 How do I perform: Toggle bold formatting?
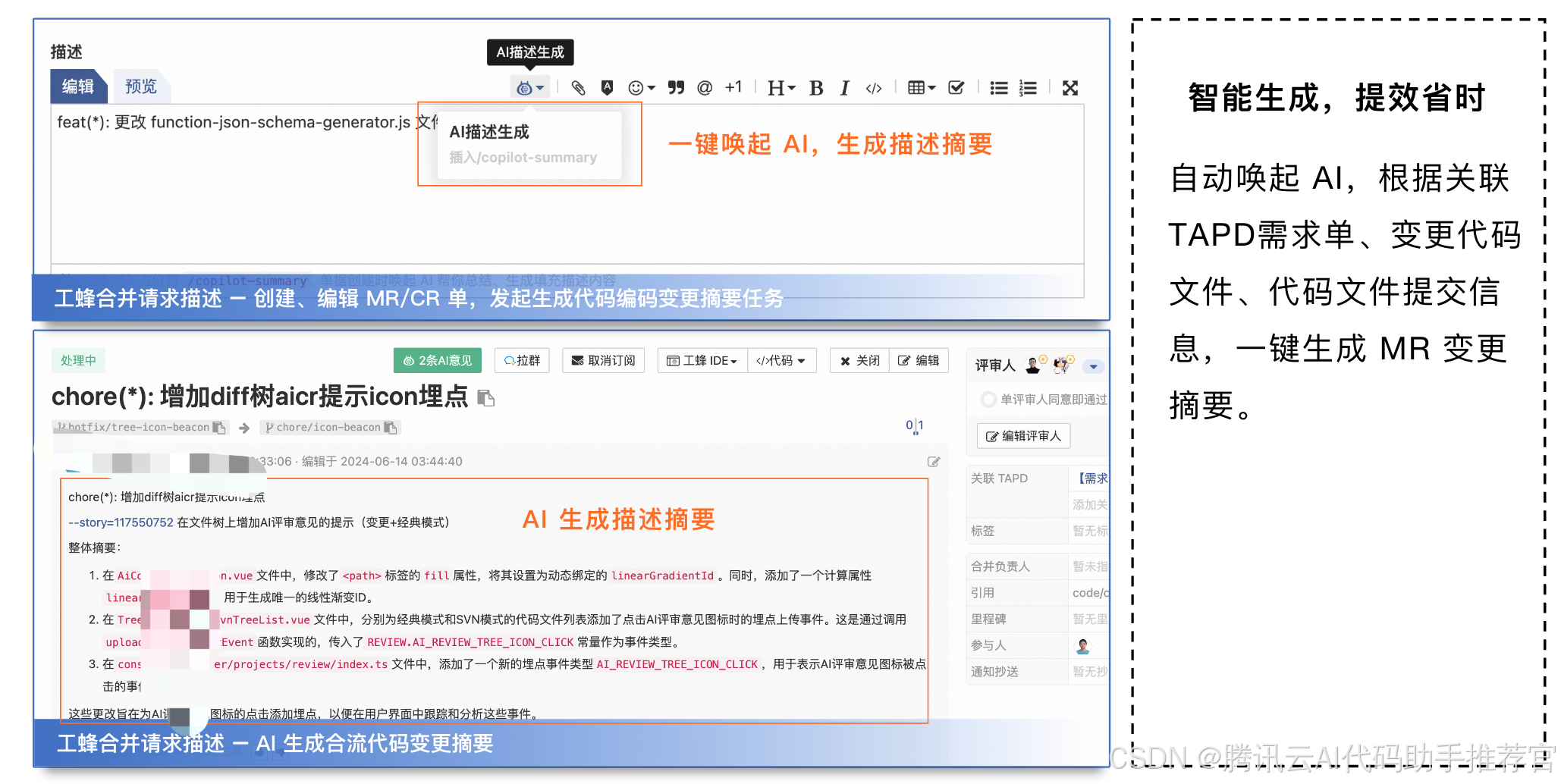click(816, 88)
